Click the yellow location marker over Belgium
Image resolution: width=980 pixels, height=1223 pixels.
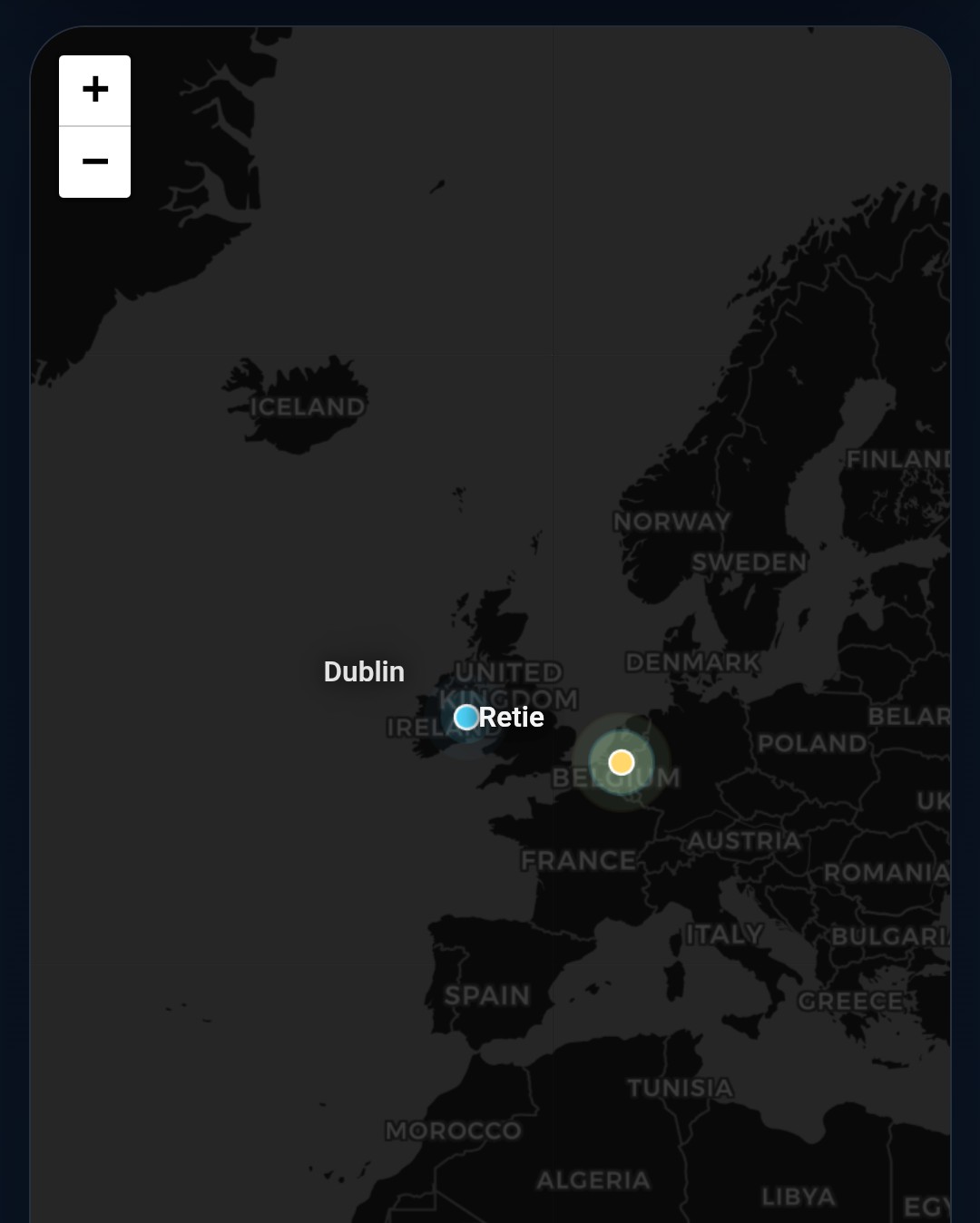tap(622, 762)
